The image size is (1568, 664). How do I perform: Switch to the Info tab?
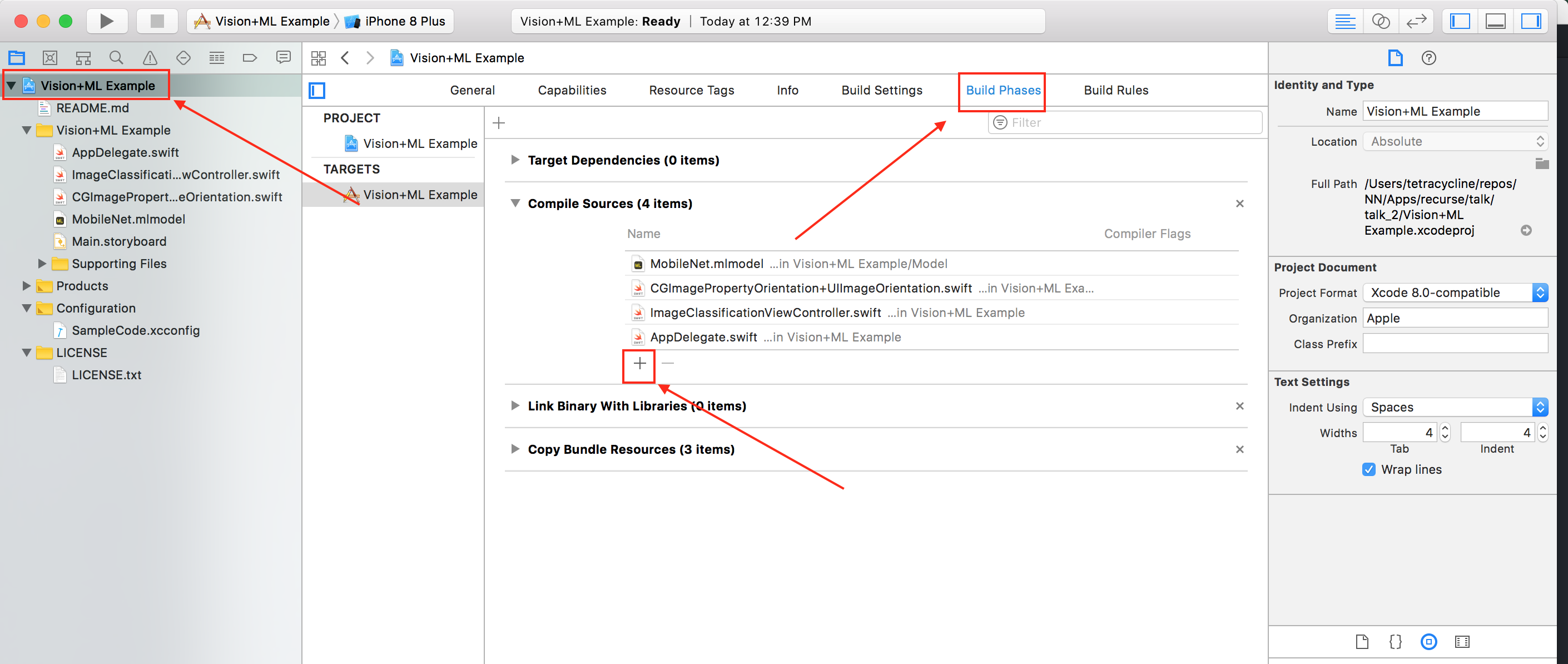[x=787, y=90]
